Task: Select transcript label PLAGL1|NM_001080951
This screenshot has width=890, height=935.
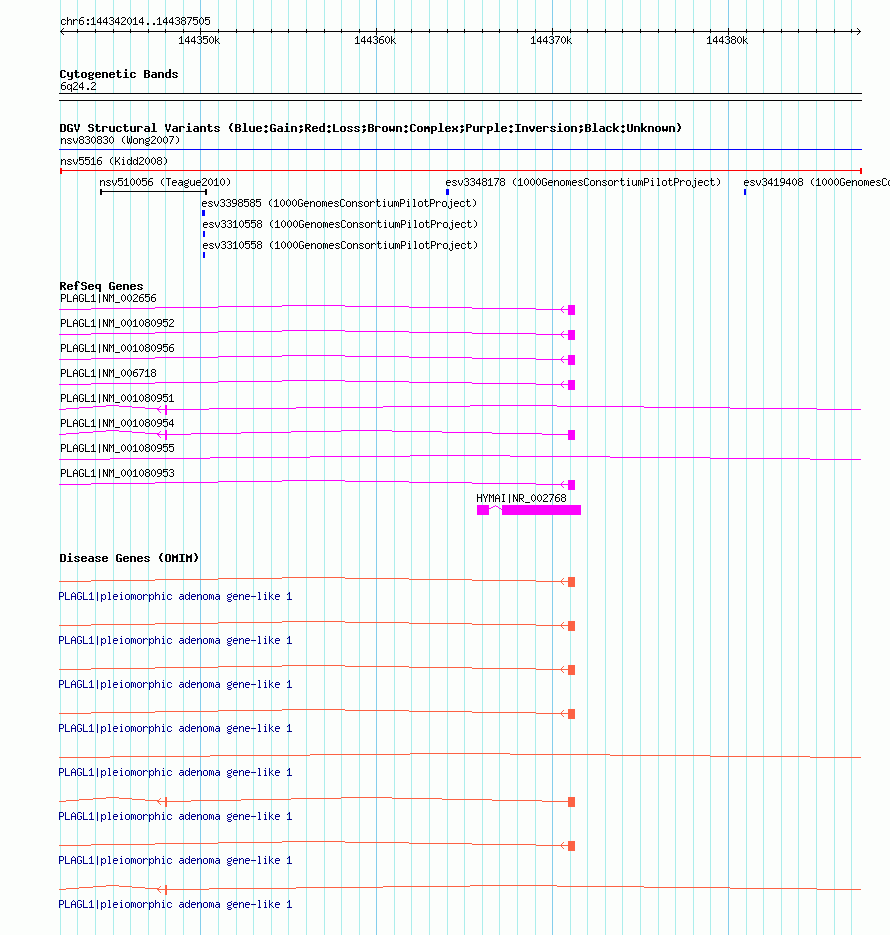Action: point(117,398)
